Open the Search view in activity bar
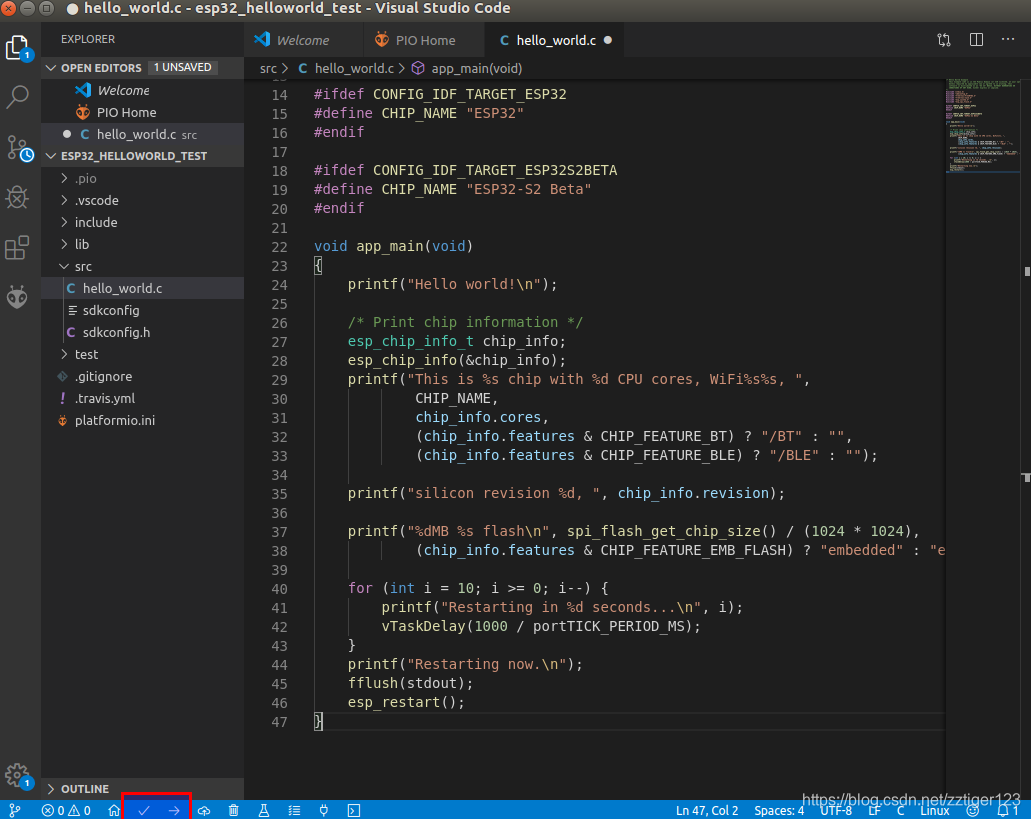Image resolution: width=1031 pixels, height=819 pixels. (x=18, y=97)
